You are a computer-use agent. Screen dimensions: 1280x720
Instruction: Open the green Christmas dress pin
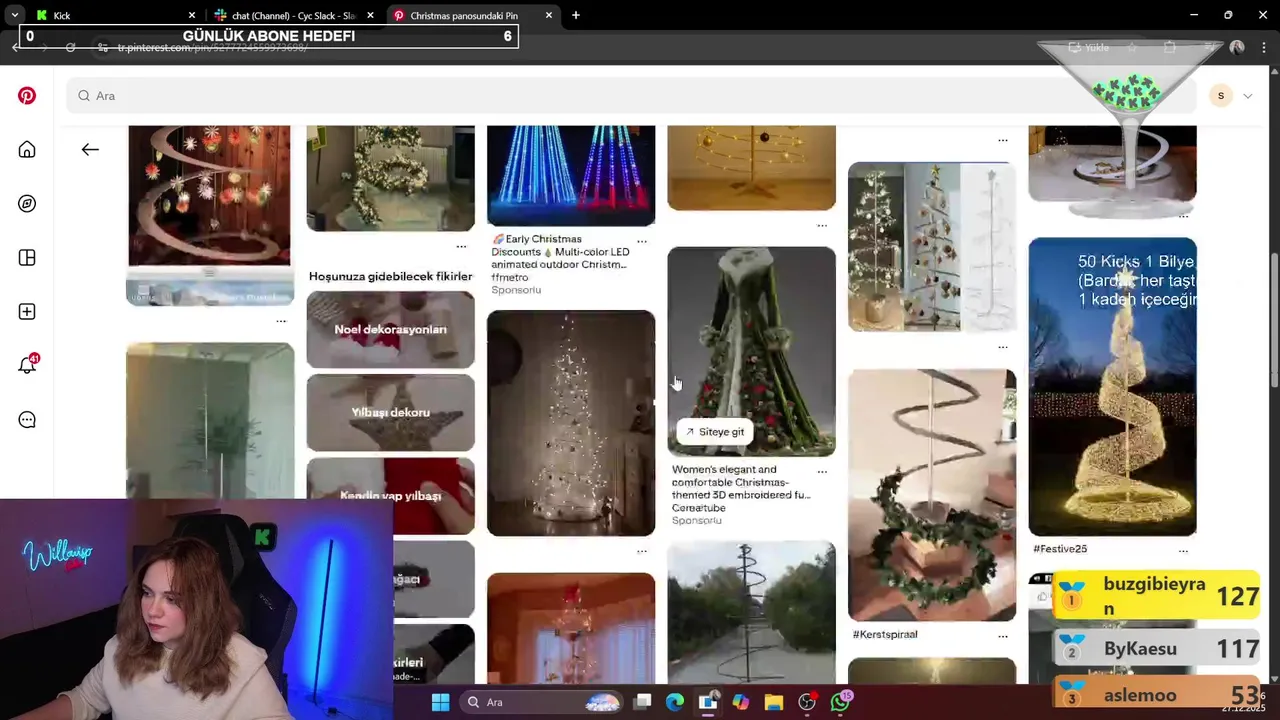(x=751, y=351)
